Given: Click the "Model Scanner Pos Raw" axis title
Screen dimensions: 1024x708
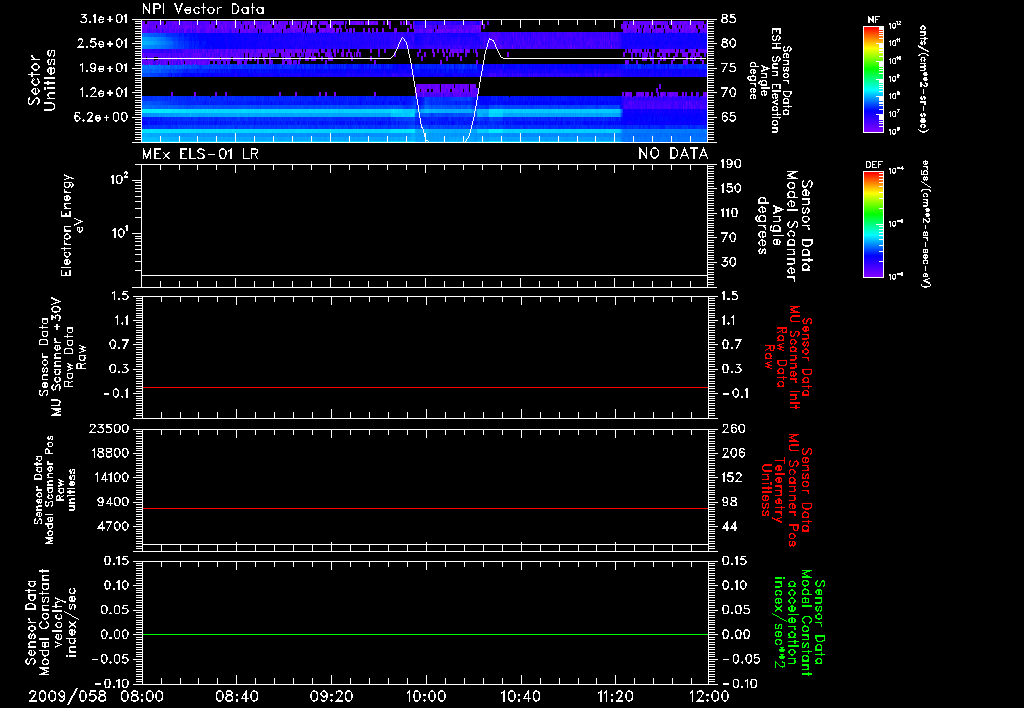Looking at the screenshot, I should 55,490.
